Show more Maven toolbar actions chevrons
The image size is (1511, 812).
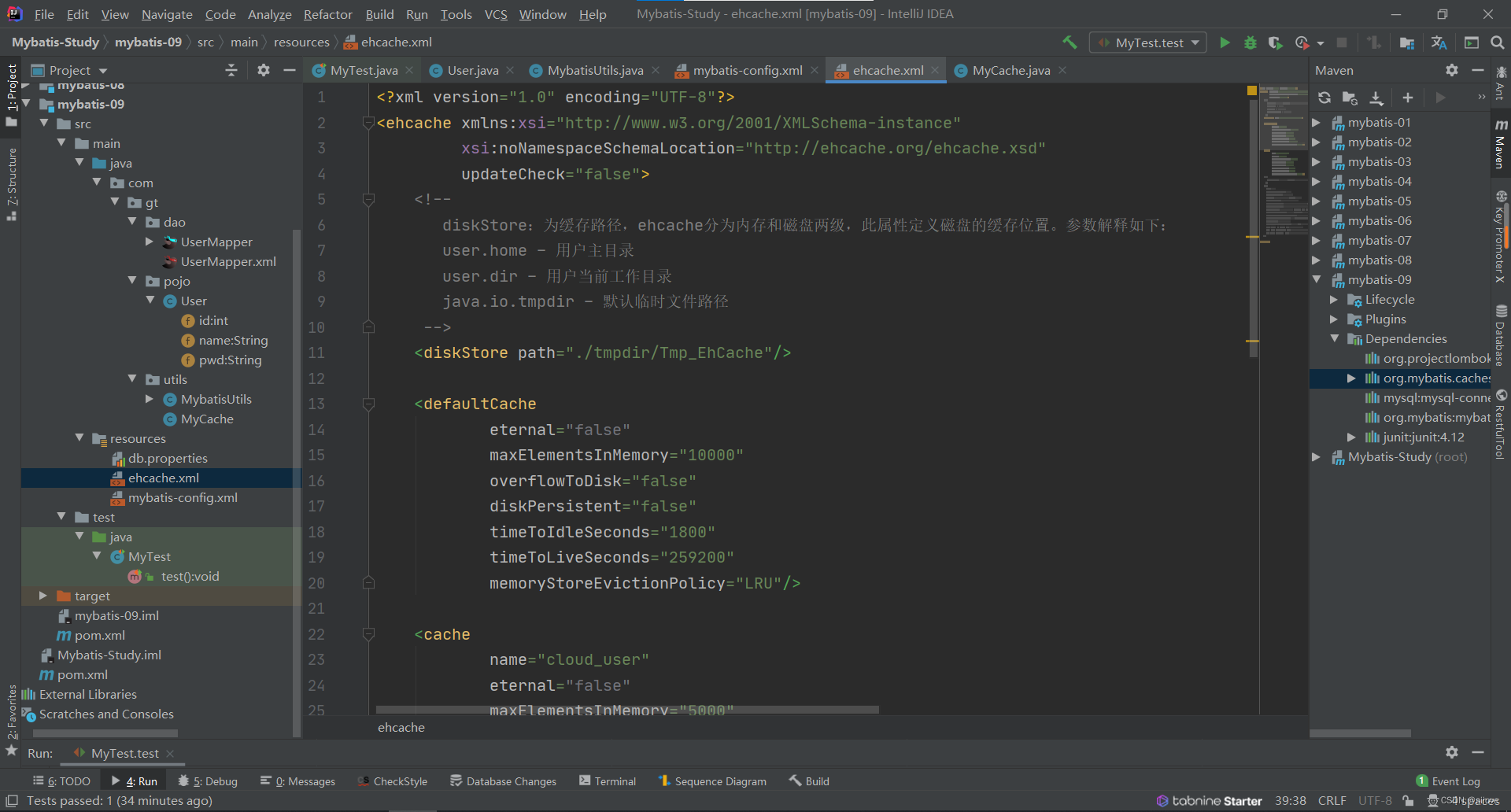click(x=1482, y=98)
